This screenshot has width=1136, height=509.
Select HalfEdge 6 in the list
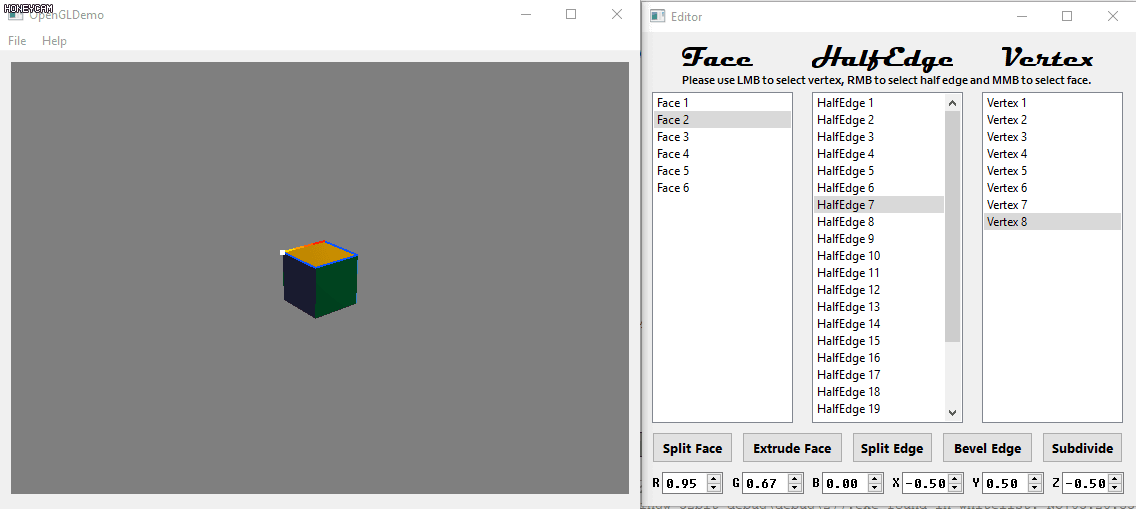click(x=879, y=188)
